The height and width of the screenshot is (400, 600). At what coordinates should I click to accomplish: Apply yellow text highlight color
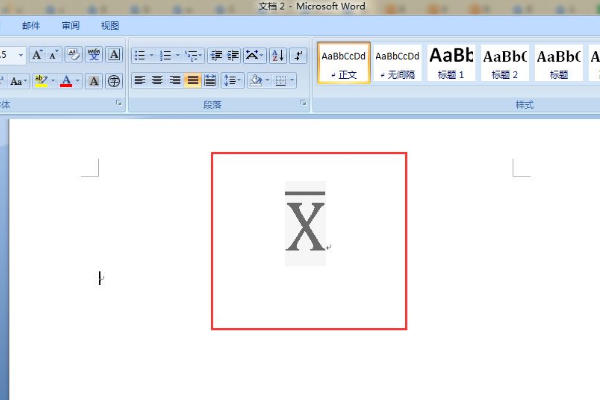41,81
